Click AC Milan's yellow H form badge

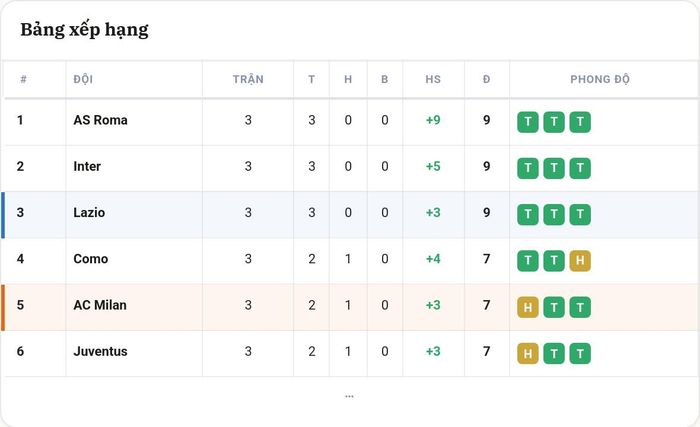tap(528, 307)
